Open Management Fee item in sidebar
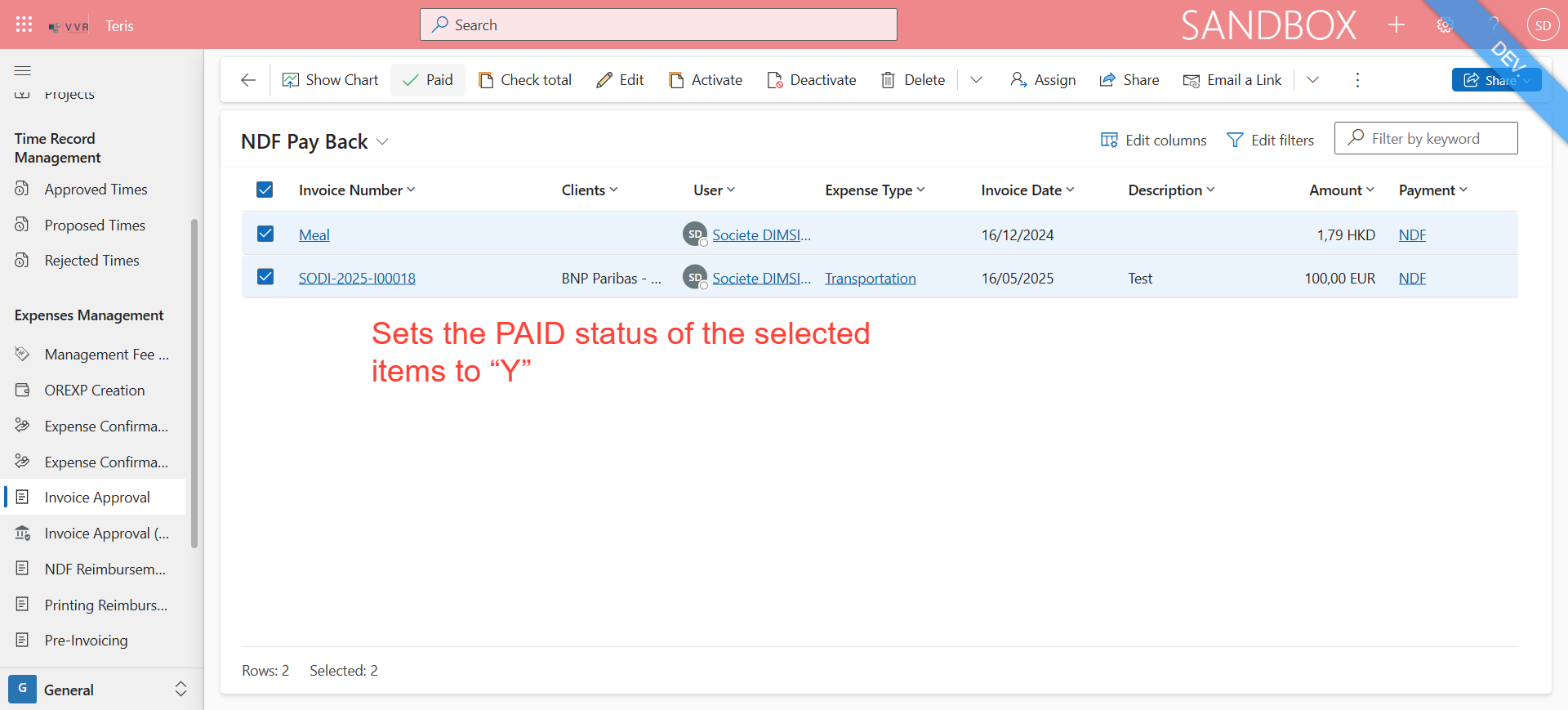The height and width of the screenshot is (710, 1568). tap(95, 355)
